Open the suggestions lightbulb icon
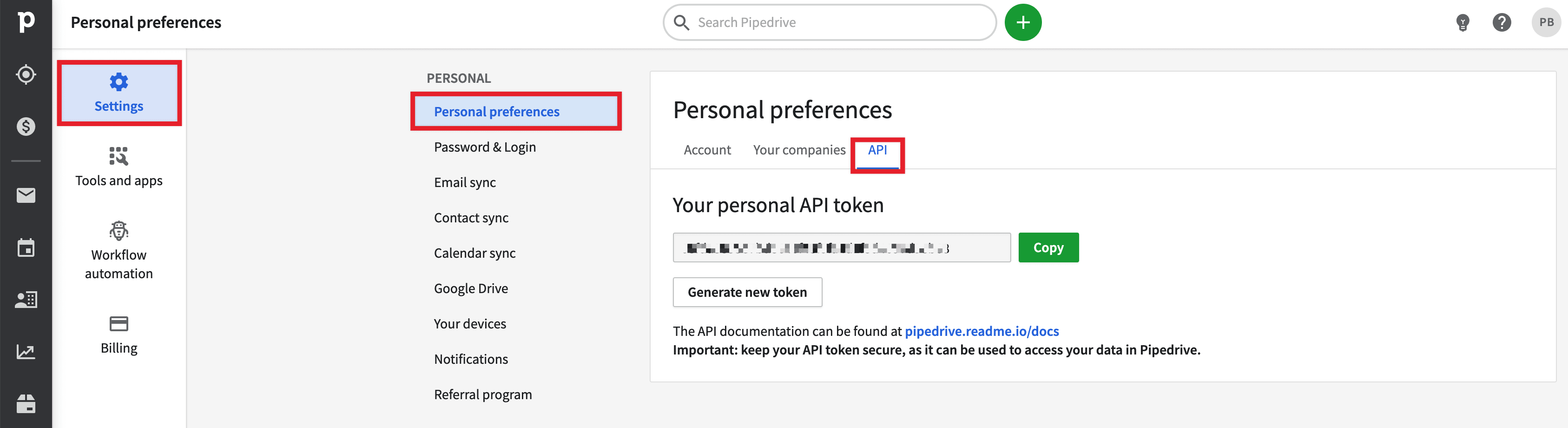1568x428 pixels. 1463,22
